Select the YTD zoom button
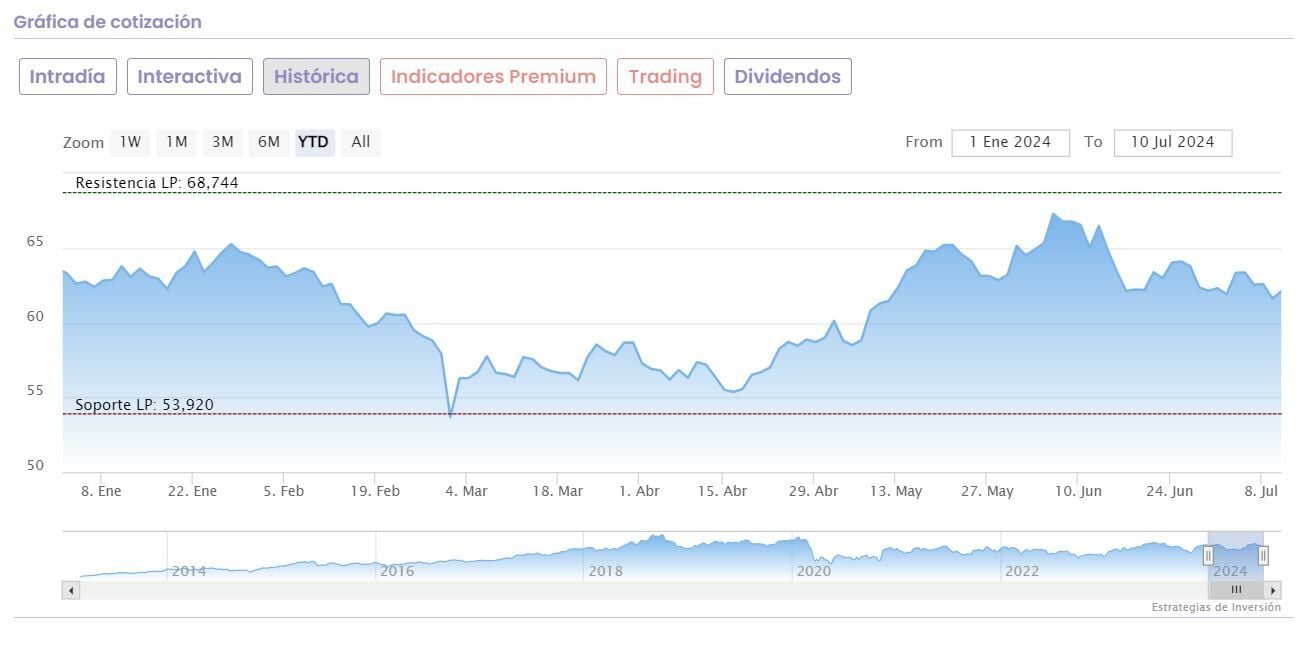The width and height of the screenshot is (1305, 648). click(313, 142)
